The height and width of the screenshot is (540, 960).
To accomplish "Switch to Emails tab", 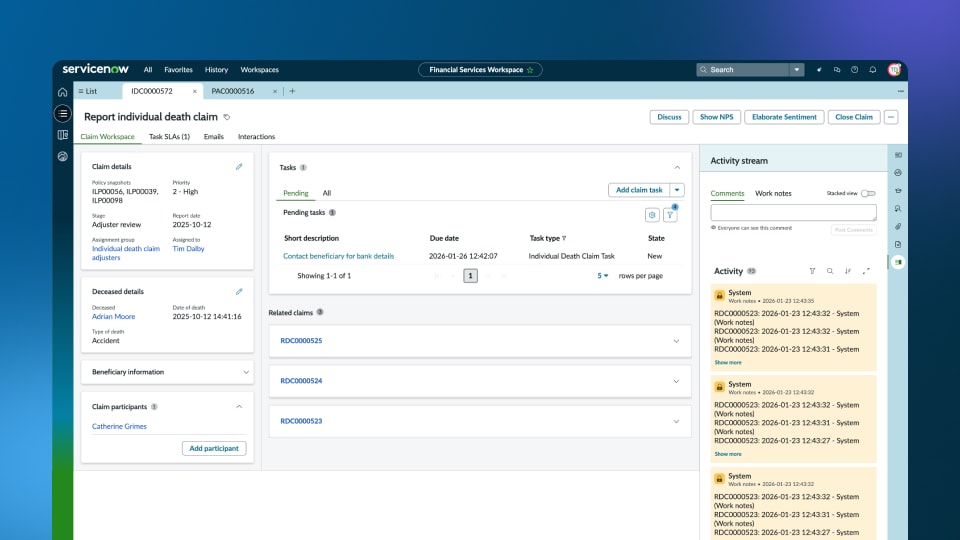I will click(x=214, y=137).
